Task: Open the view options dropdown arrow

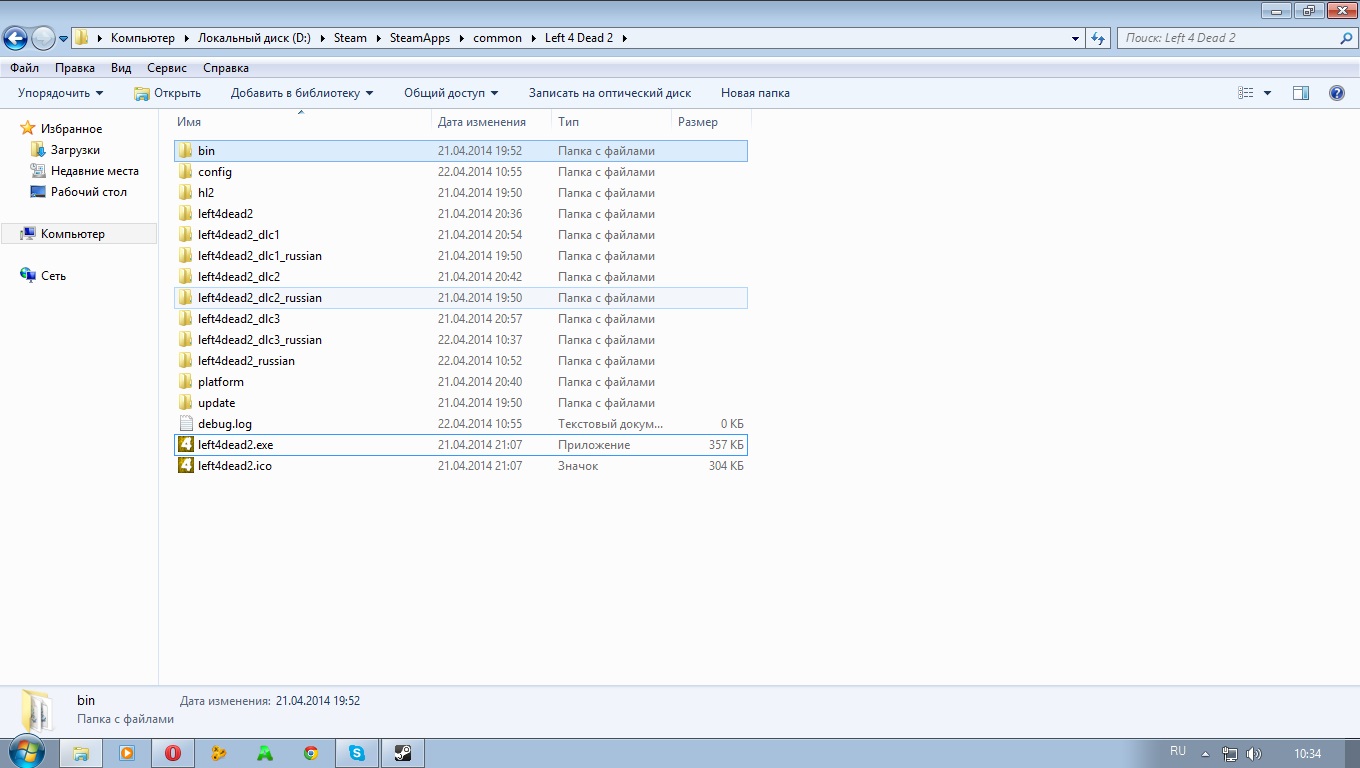Action: 1267,93
